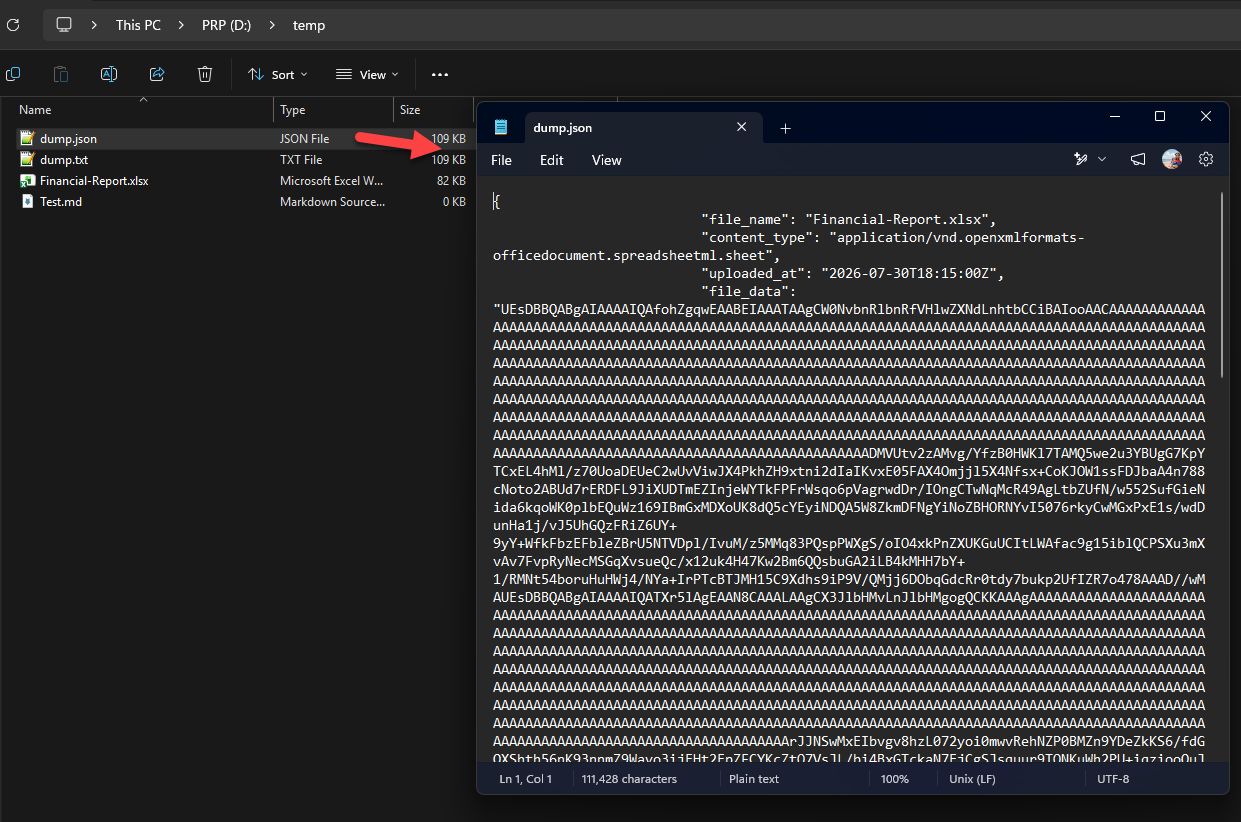This screenshot has width=1241, height=822.
Task: Navigate to This PC in breadcrumb
Action: coord(138,25)
